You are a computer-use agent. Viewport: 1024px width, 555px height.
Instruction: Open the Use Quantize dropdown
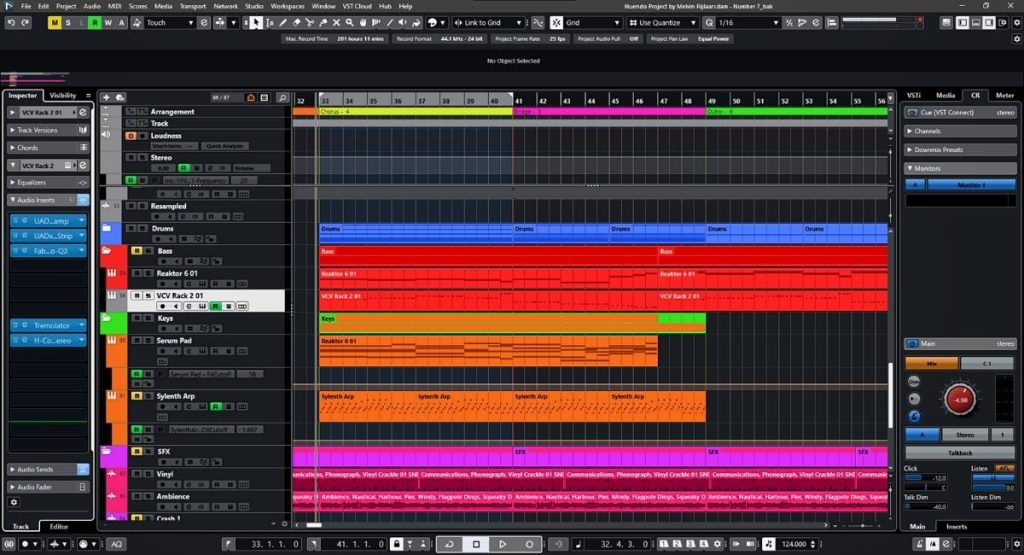pyautogui.click(x=662, y=23)
